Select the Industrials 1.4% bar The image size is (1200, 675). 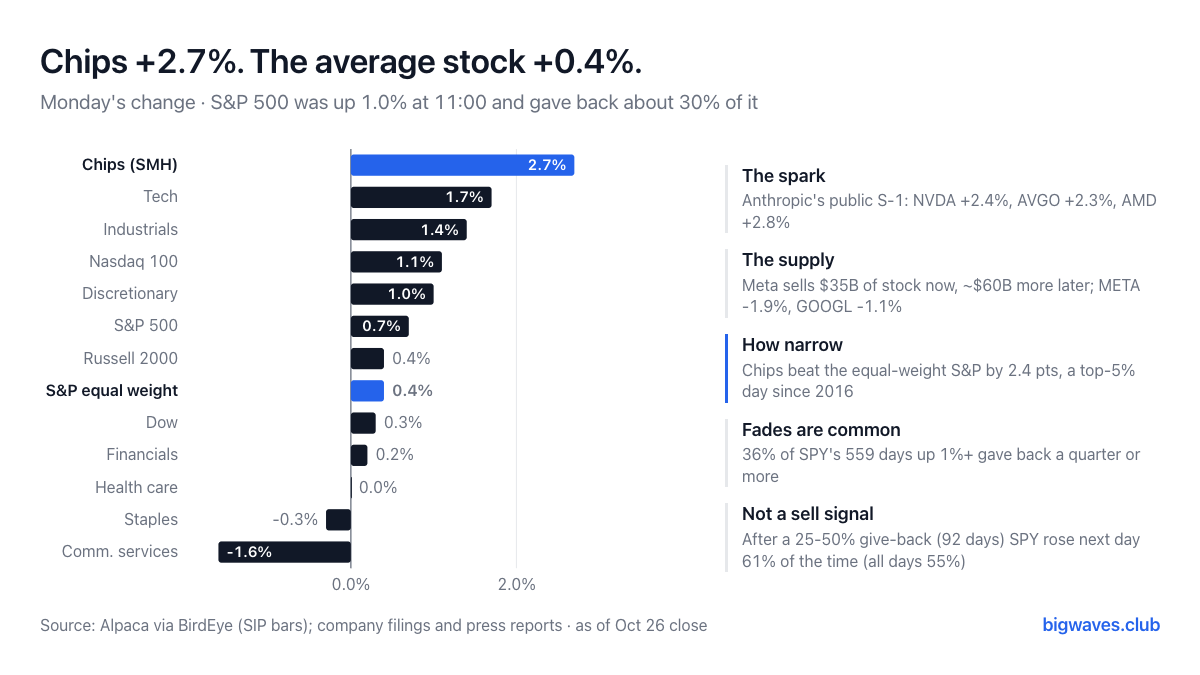coord(409,229)
